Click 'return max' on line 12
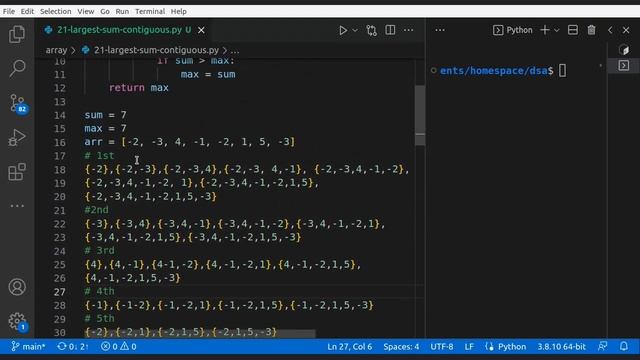 138,88
